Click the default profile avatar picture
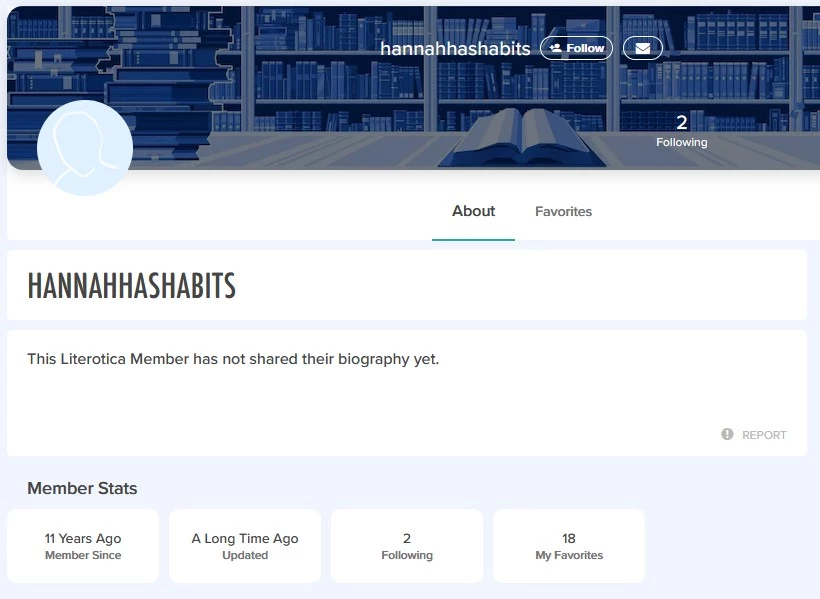 click(x=85, y=148)
